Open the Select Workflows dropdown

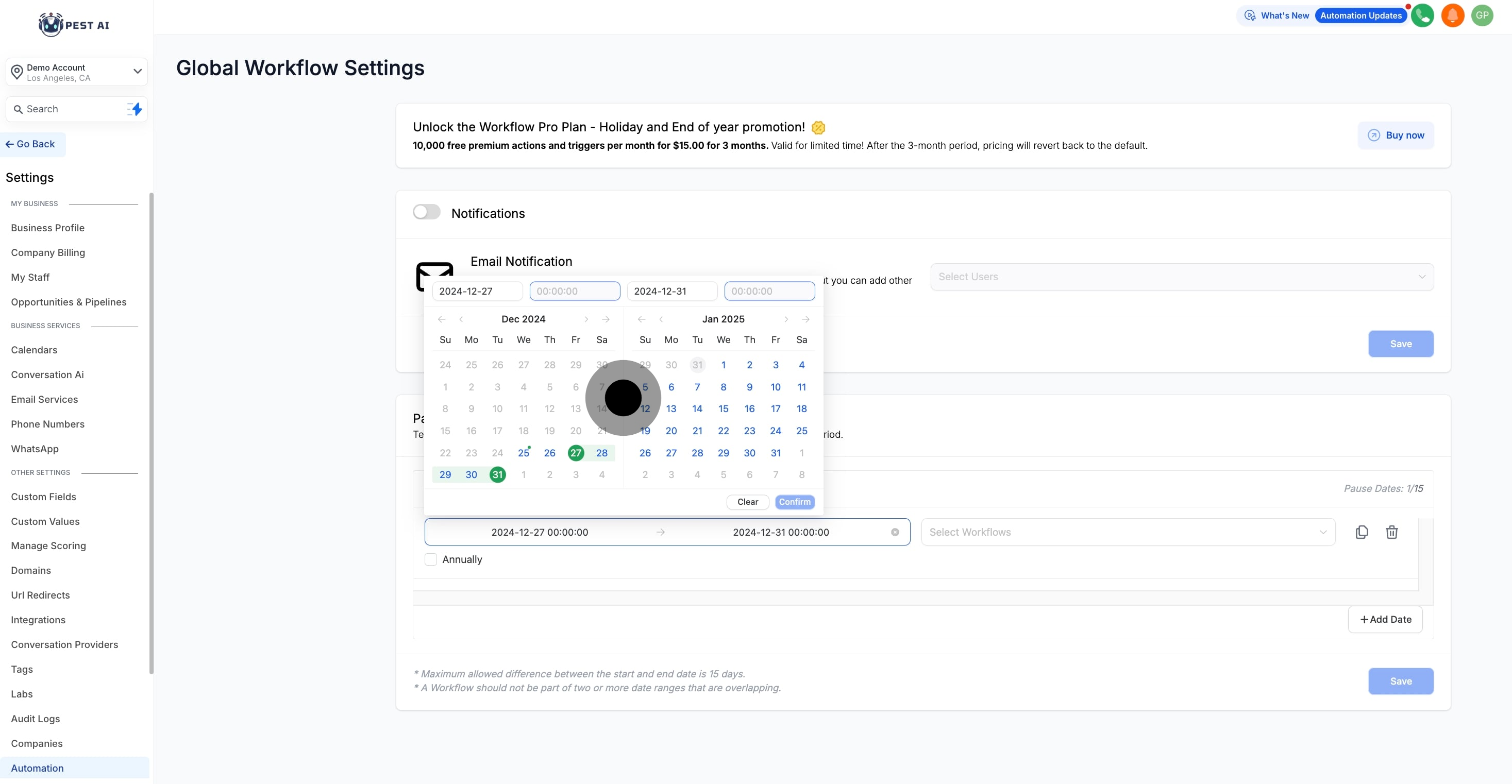pyautogui.click(x=1128, y=532)
